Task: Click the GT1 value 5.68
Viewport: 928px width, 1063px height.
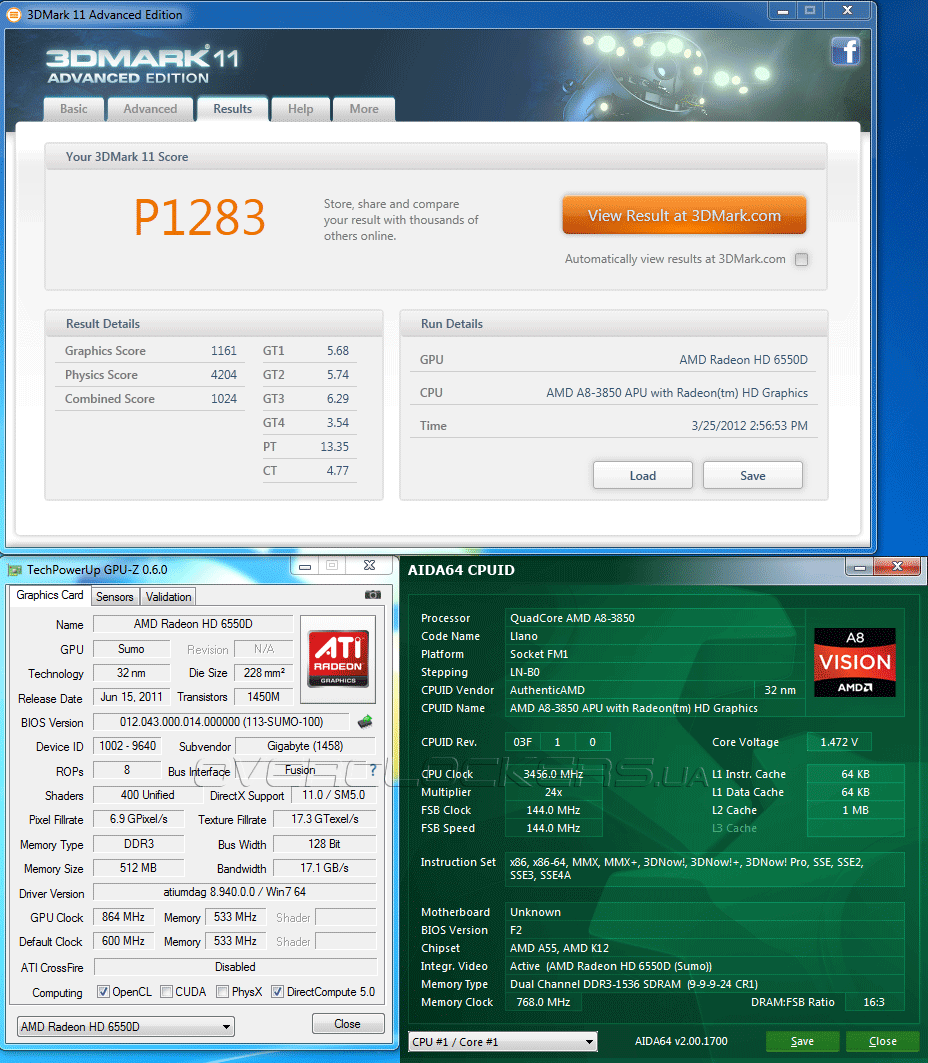Action: [x=338, y=351]
